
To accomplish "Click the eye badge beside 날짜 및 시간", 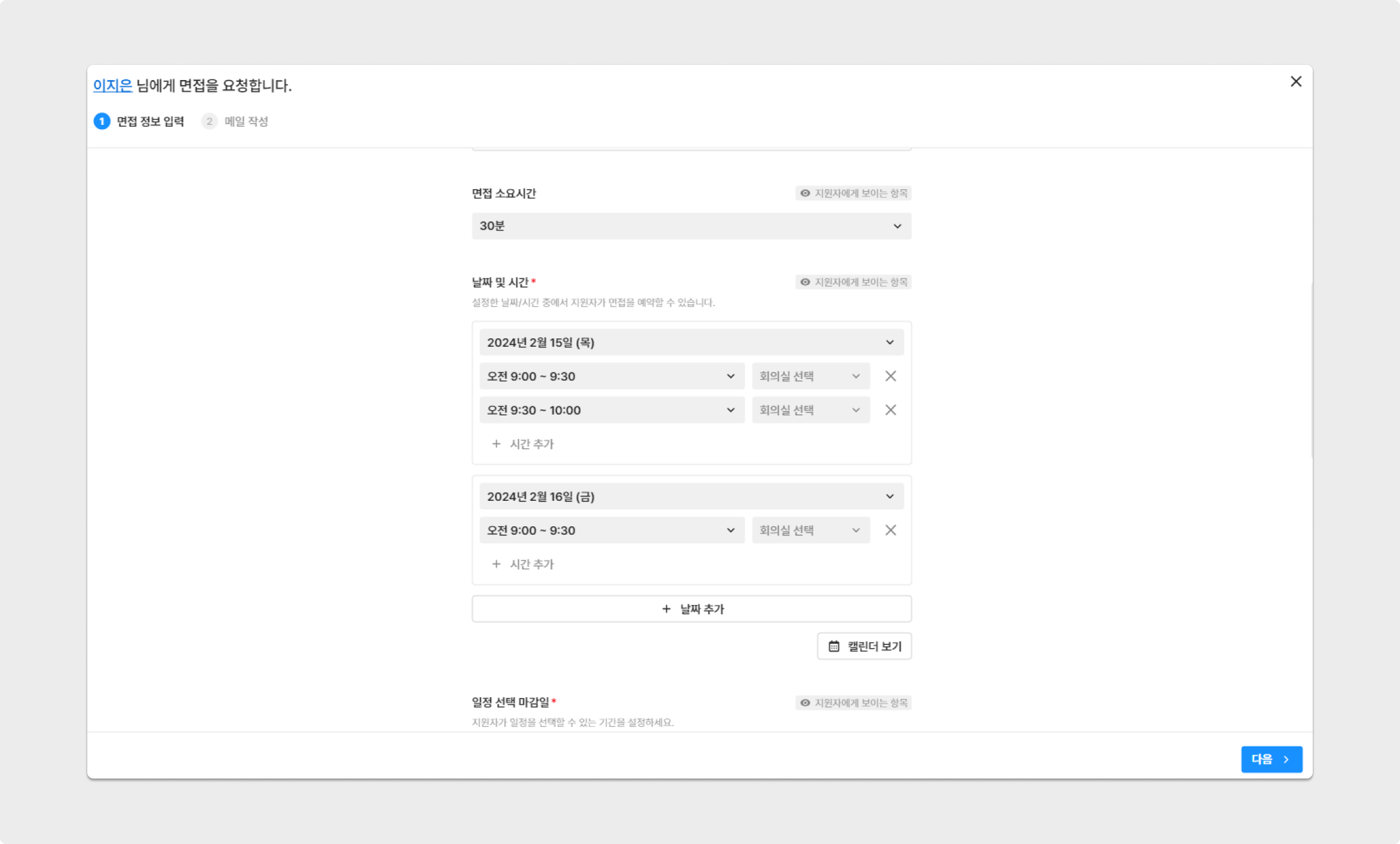I will (x=853, y=282).
